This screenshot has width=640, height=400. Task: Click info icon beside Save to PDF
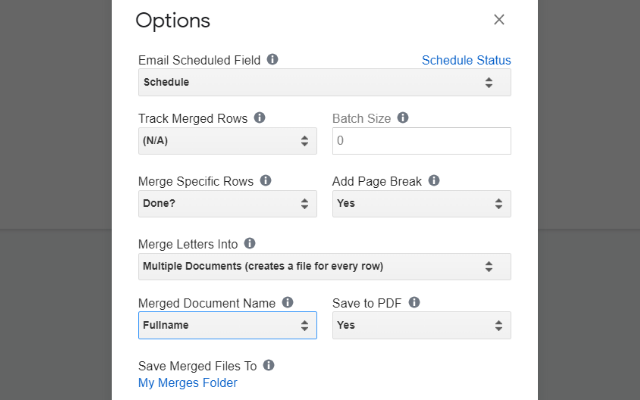(x=414, y=302)
